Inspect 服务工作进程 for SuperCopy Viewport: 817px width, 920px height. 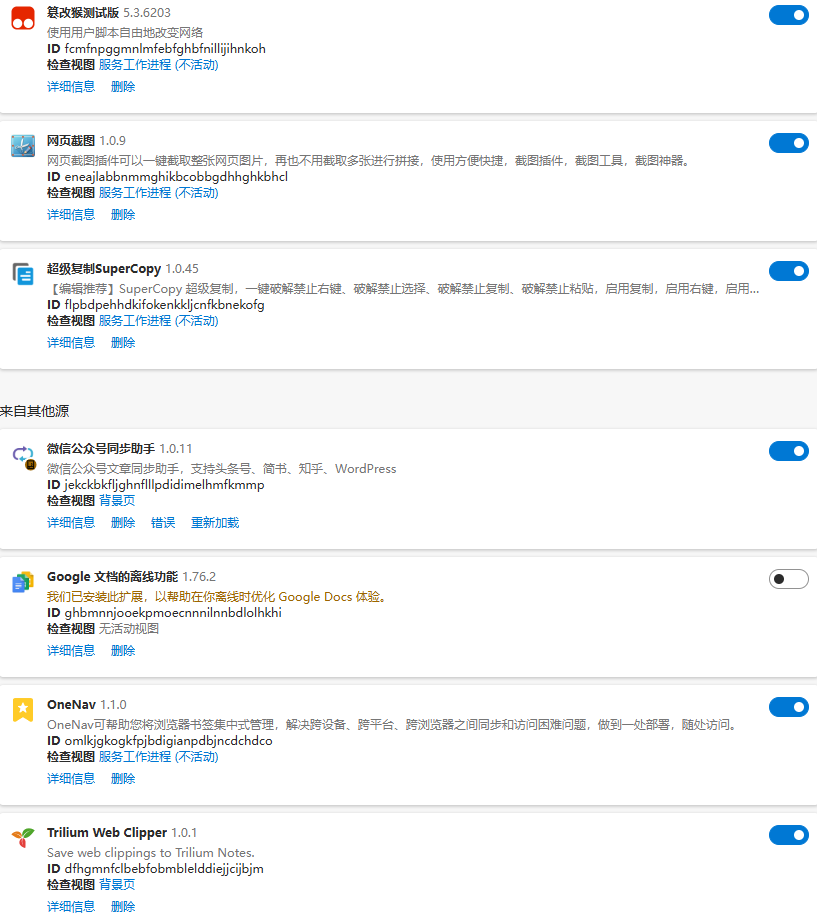[x=158, y=320]
